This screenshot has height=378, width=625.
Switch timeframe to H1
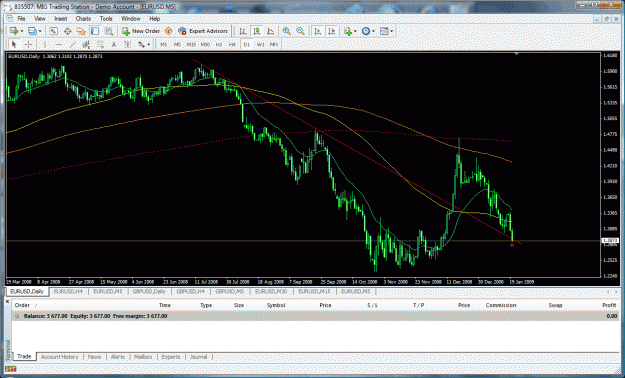pos(218,44)
